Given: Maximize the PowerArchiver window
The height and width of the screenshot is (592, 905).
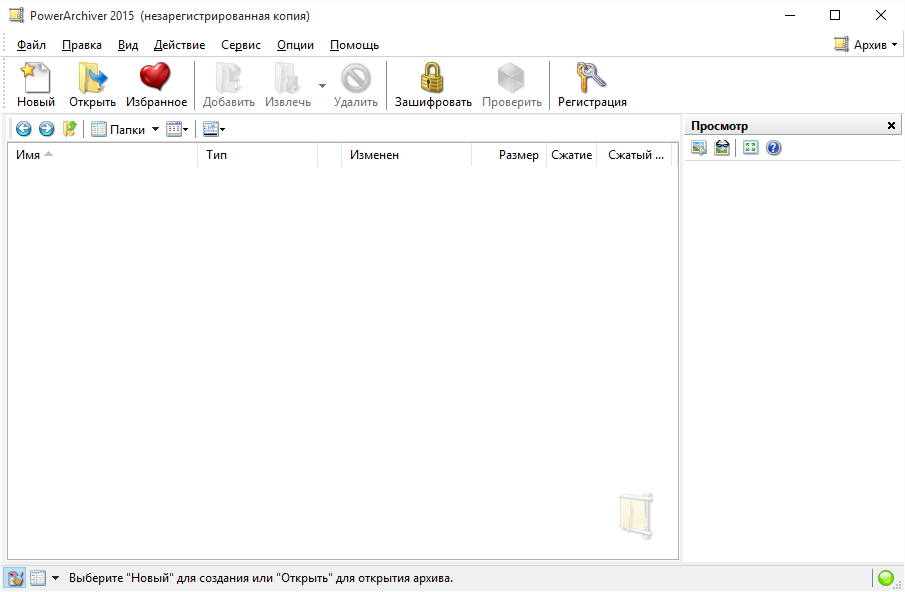Looking at the screenshot, I should (x=835, y=15).
